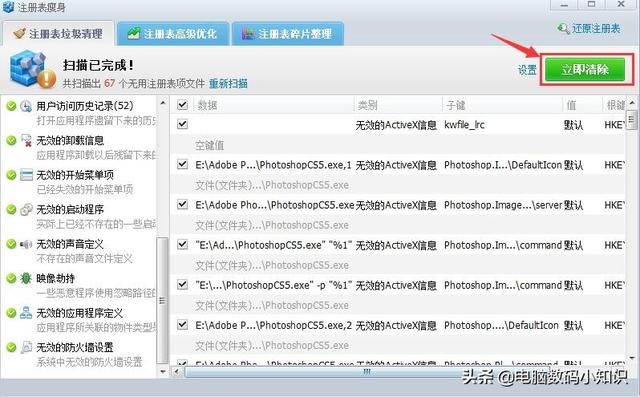The width and height of the screenshot is (640, 397).
Task: Click the broom icon on 注册表垃圾清理 tab
Action: tap(19, 33)
